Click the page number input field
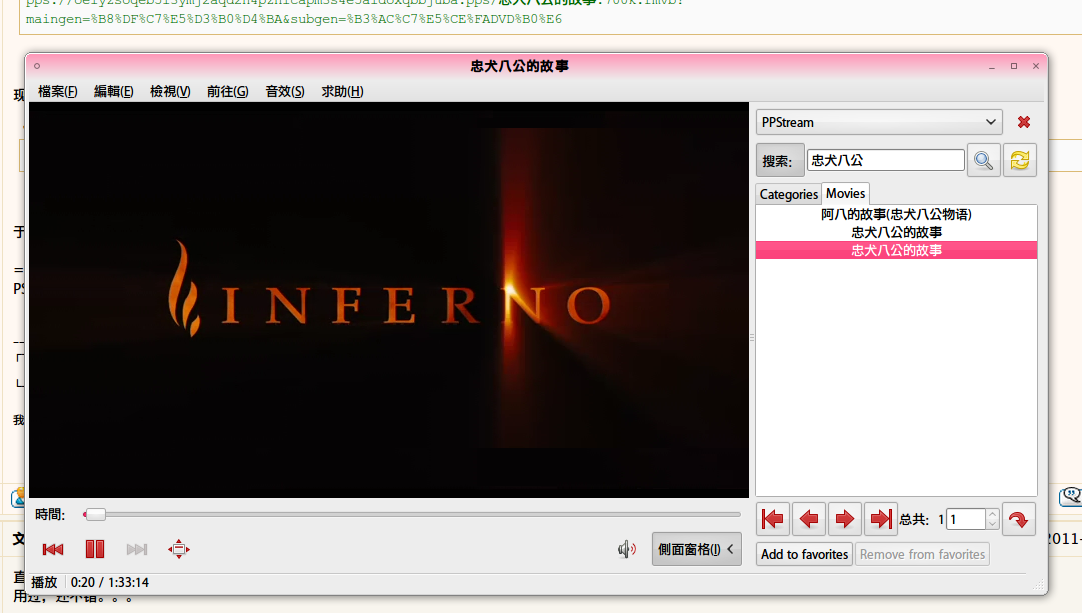This screenshot has width=1082, height=613. (x=966, y=519)
